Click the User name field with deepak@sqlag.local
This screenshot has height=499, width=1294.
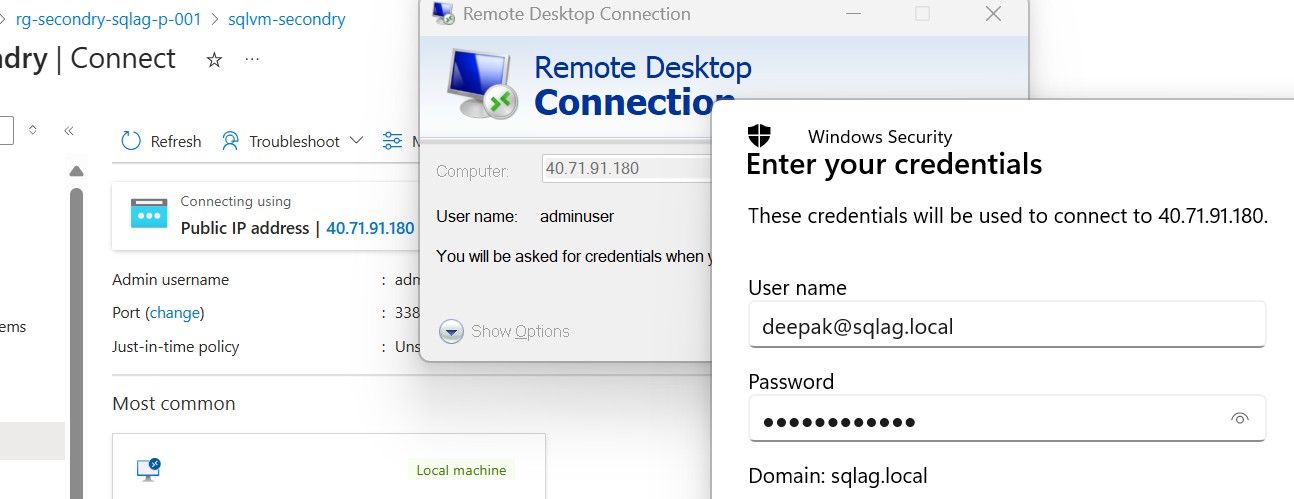point(1007,325)
